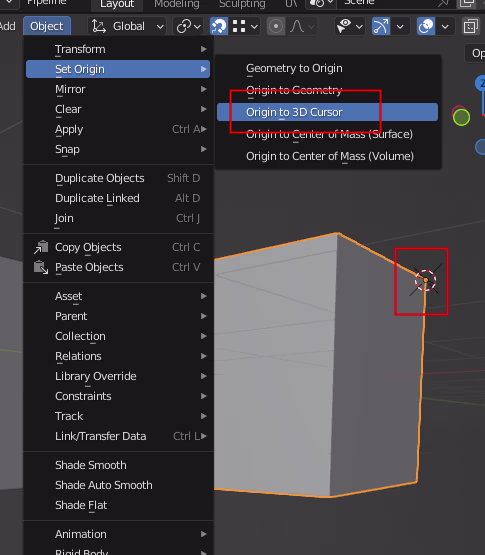Screen dimensions: 485x555
Task: Select Set Origin menu entry
Action: (x=118, y=69)
